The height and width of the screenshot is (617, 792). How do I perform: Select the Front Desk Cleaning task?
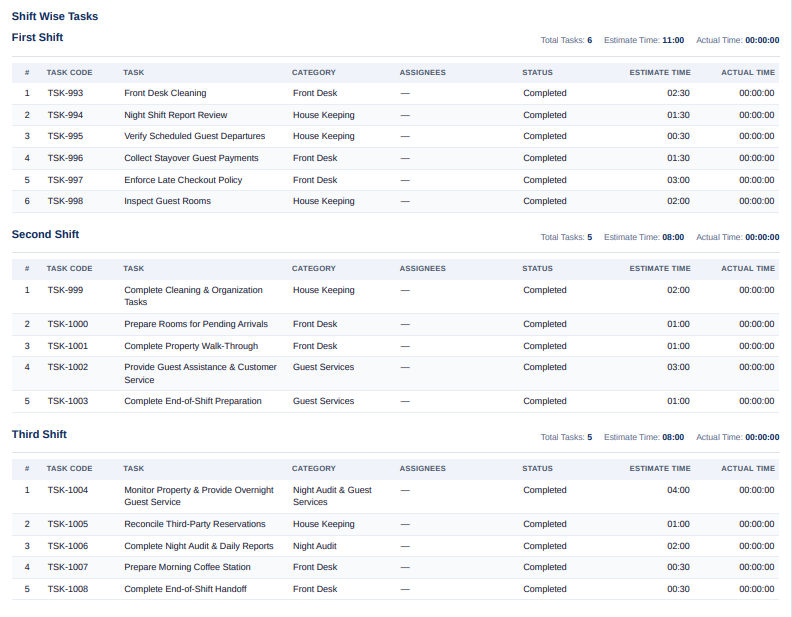(x=165, y=93)
